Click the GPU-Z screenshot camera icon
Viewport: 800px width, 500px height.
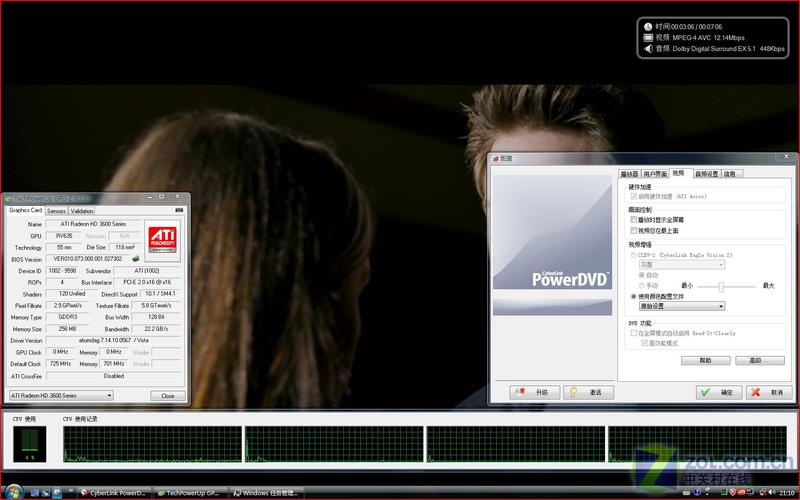[179, 210]
